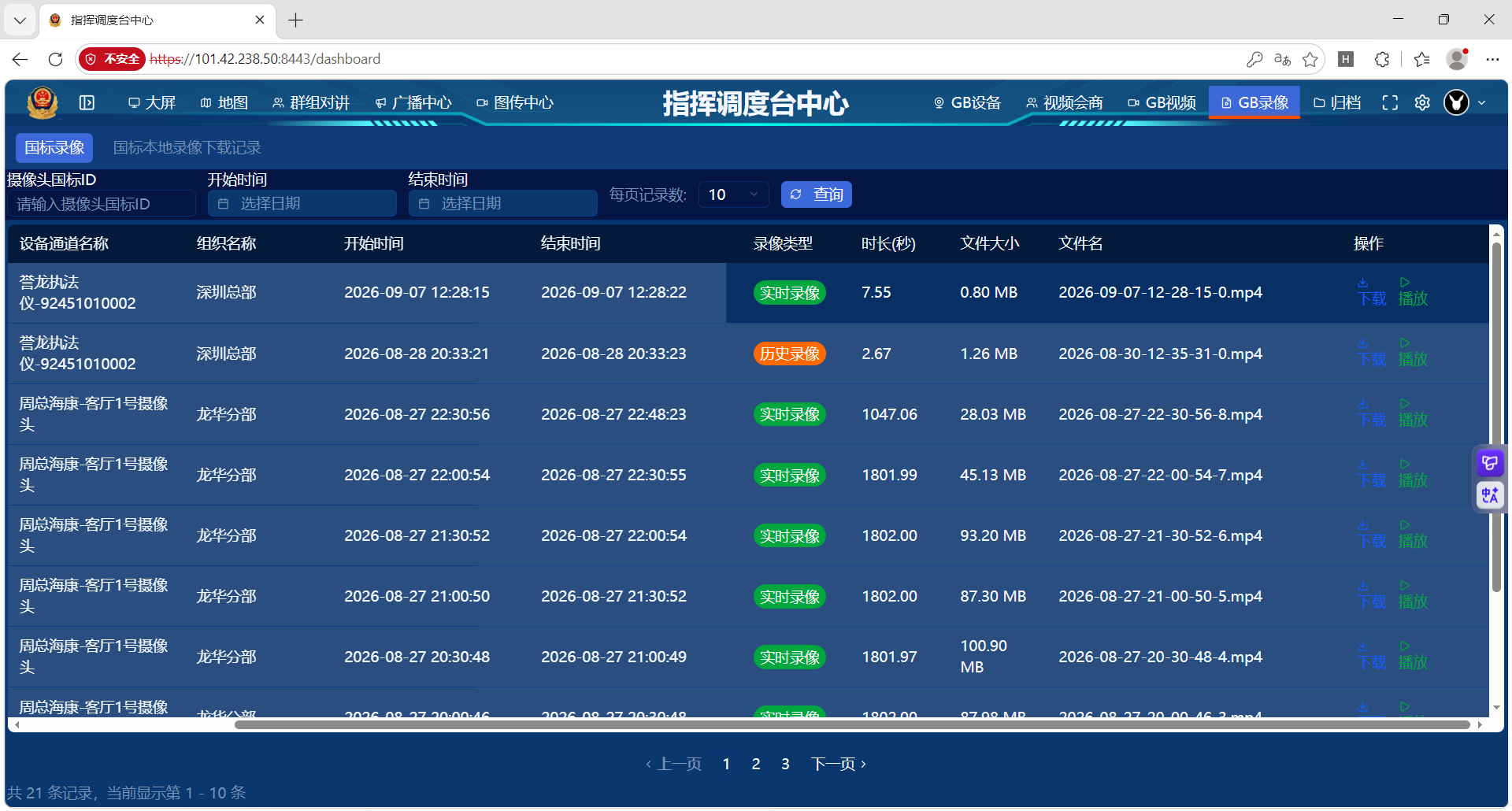Click the user avatar in the header

pyautogui.click(x=1456, y=102)
